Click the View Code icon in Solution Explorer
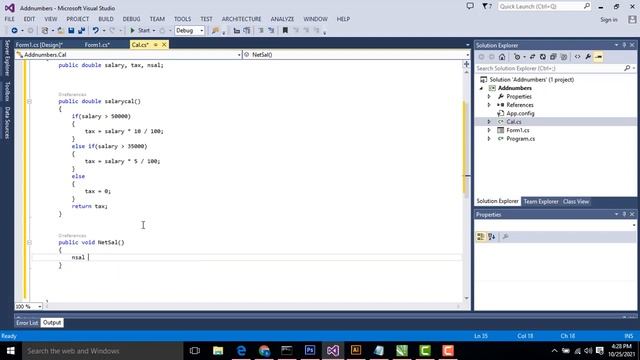640x360 pixels. point(578,57)
